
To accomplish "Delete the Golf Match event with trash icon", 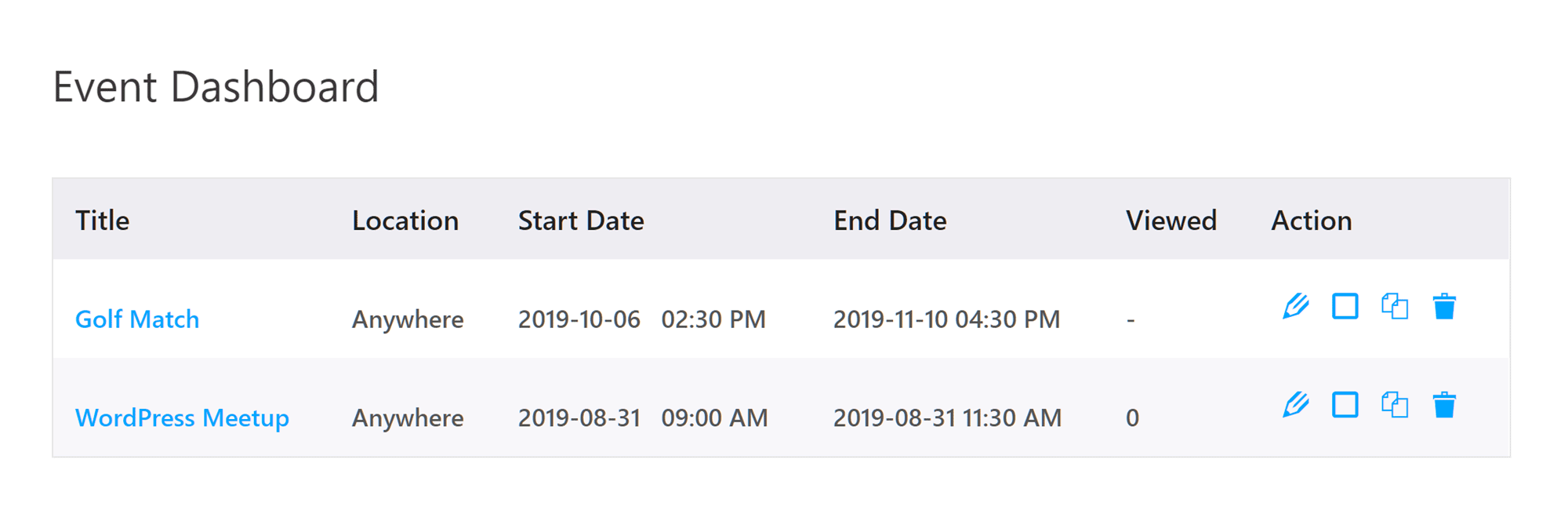I will point(1444,306).
